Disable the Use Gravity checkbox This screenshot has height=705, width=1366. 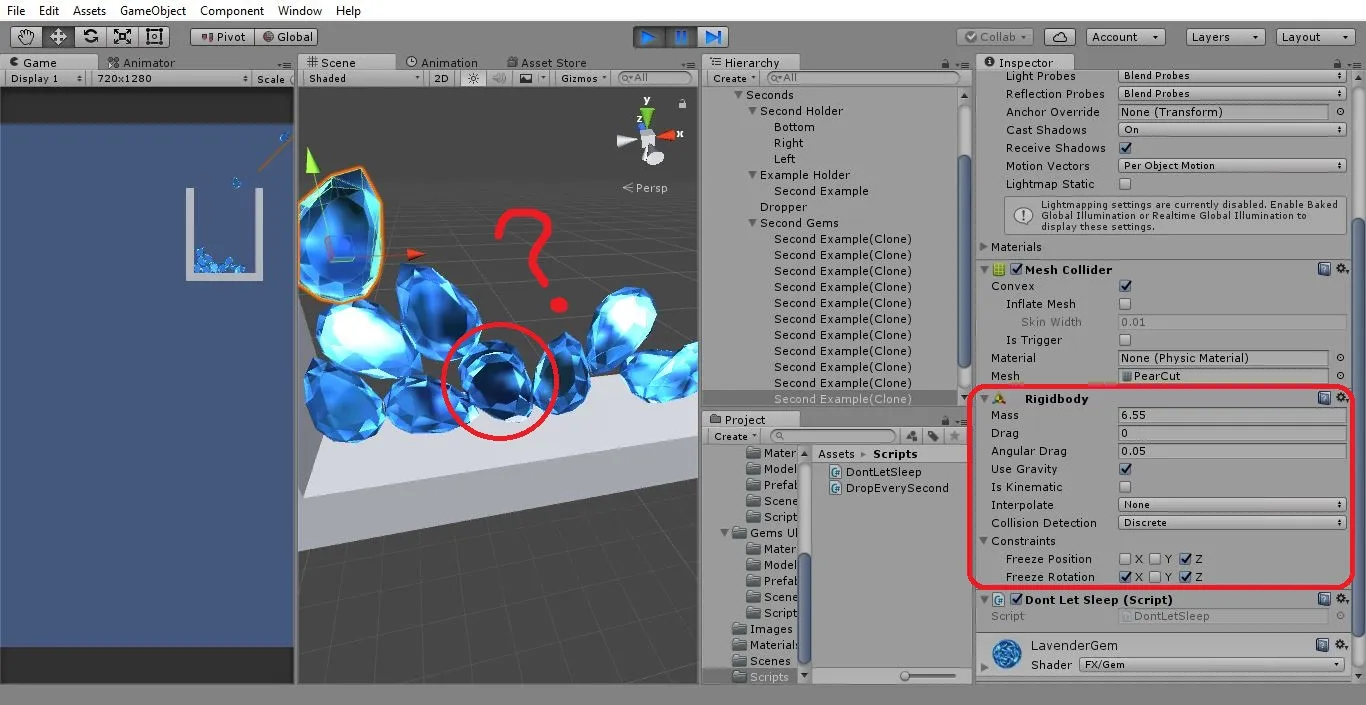[x=1126, y=469]
